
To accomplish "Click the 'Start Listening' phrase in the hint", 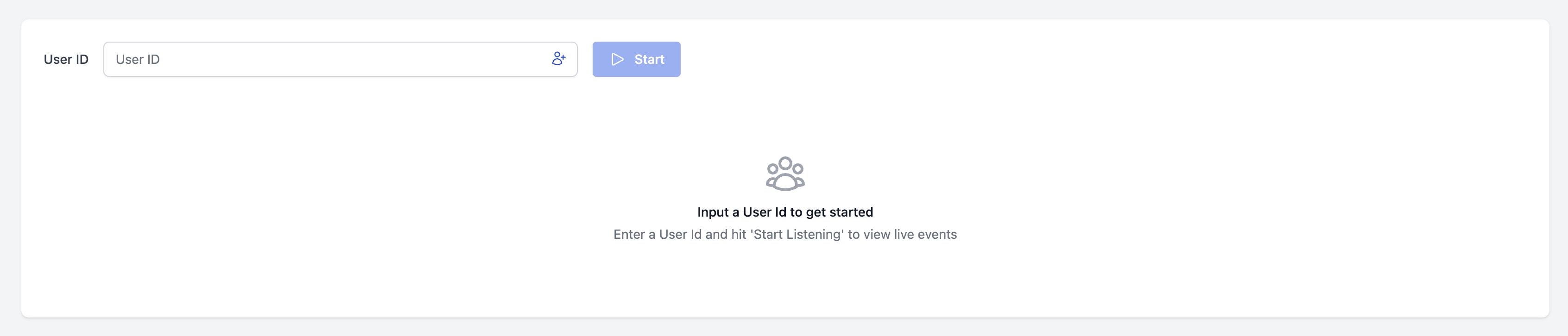I will tap(797, 235).
